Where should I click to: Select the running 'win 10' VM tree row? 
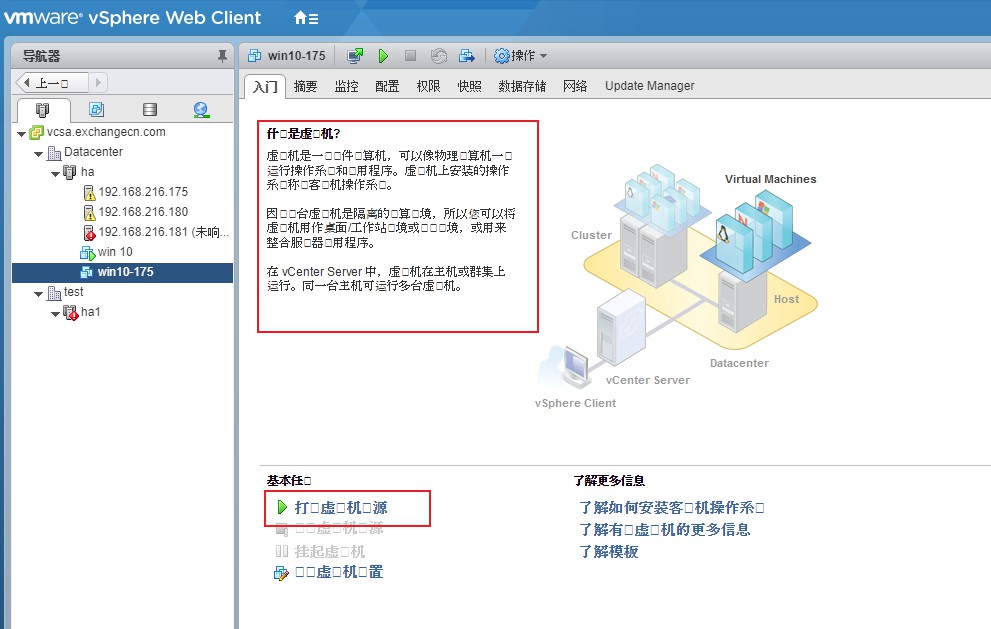(115, 252)
